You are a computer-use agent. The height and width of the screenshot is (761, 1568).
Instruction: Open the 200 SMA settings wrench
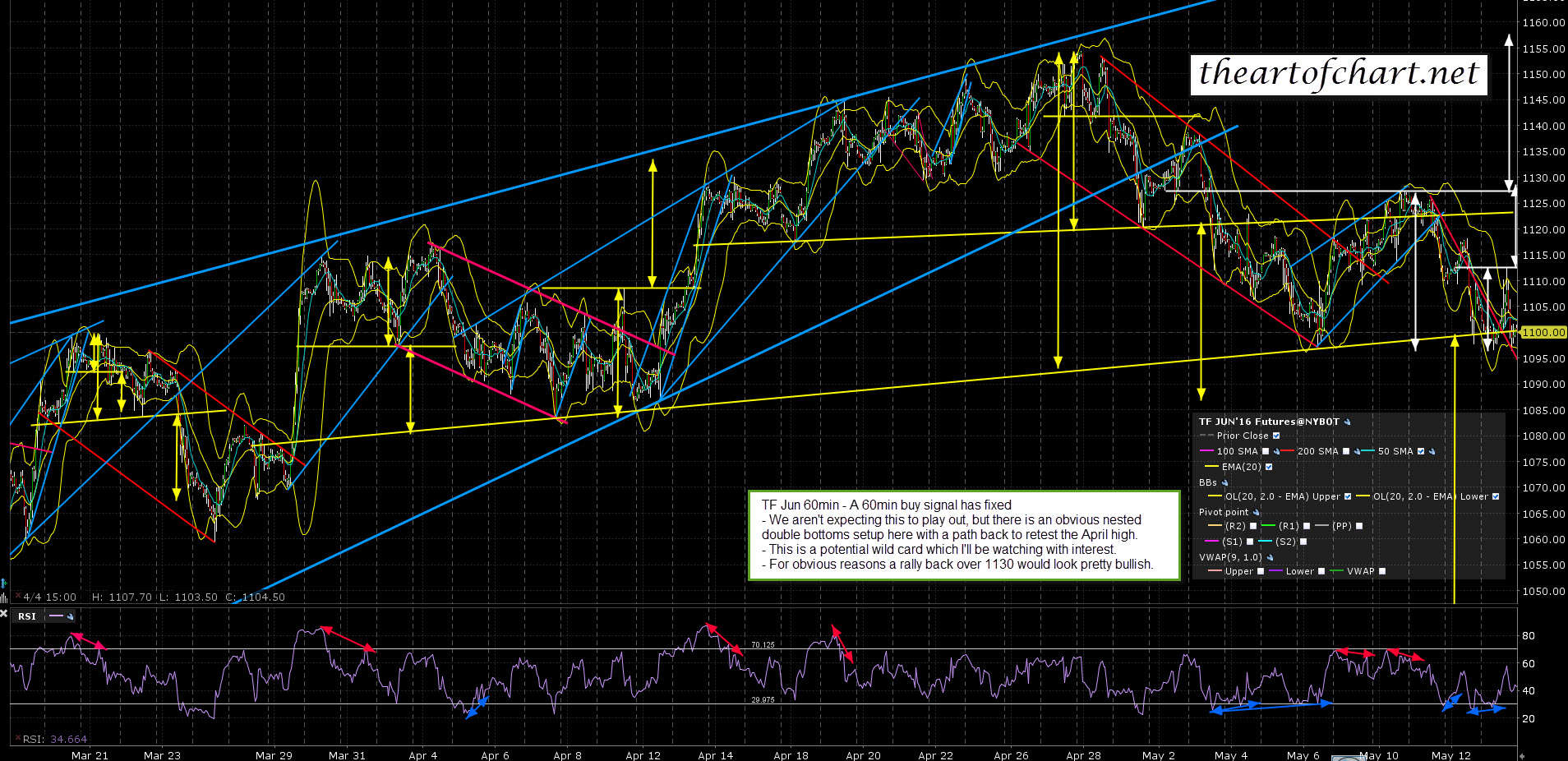[1357, 451]
